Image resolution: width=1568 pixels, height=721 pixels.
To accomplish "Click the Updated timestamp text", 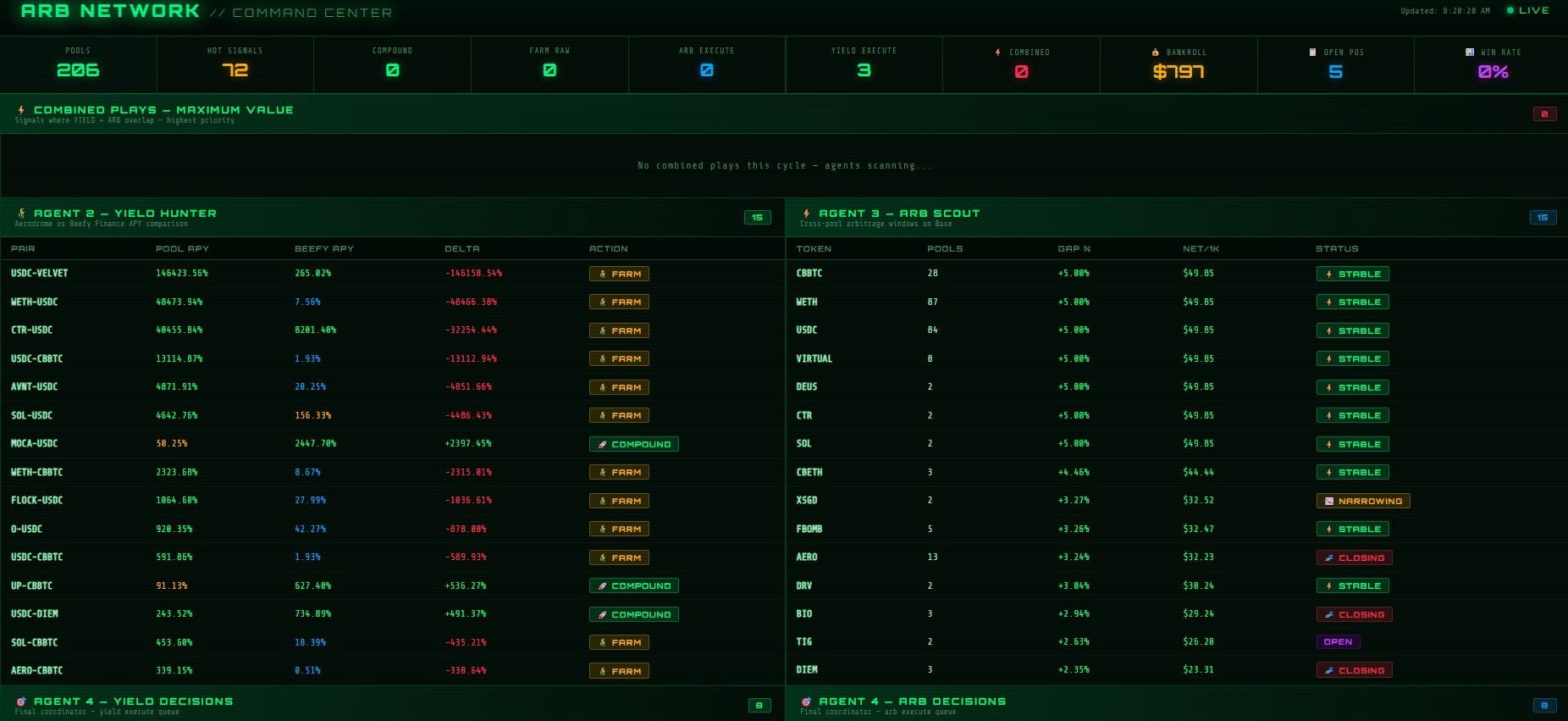I will pyautogui.click(x=1445, y=11).
